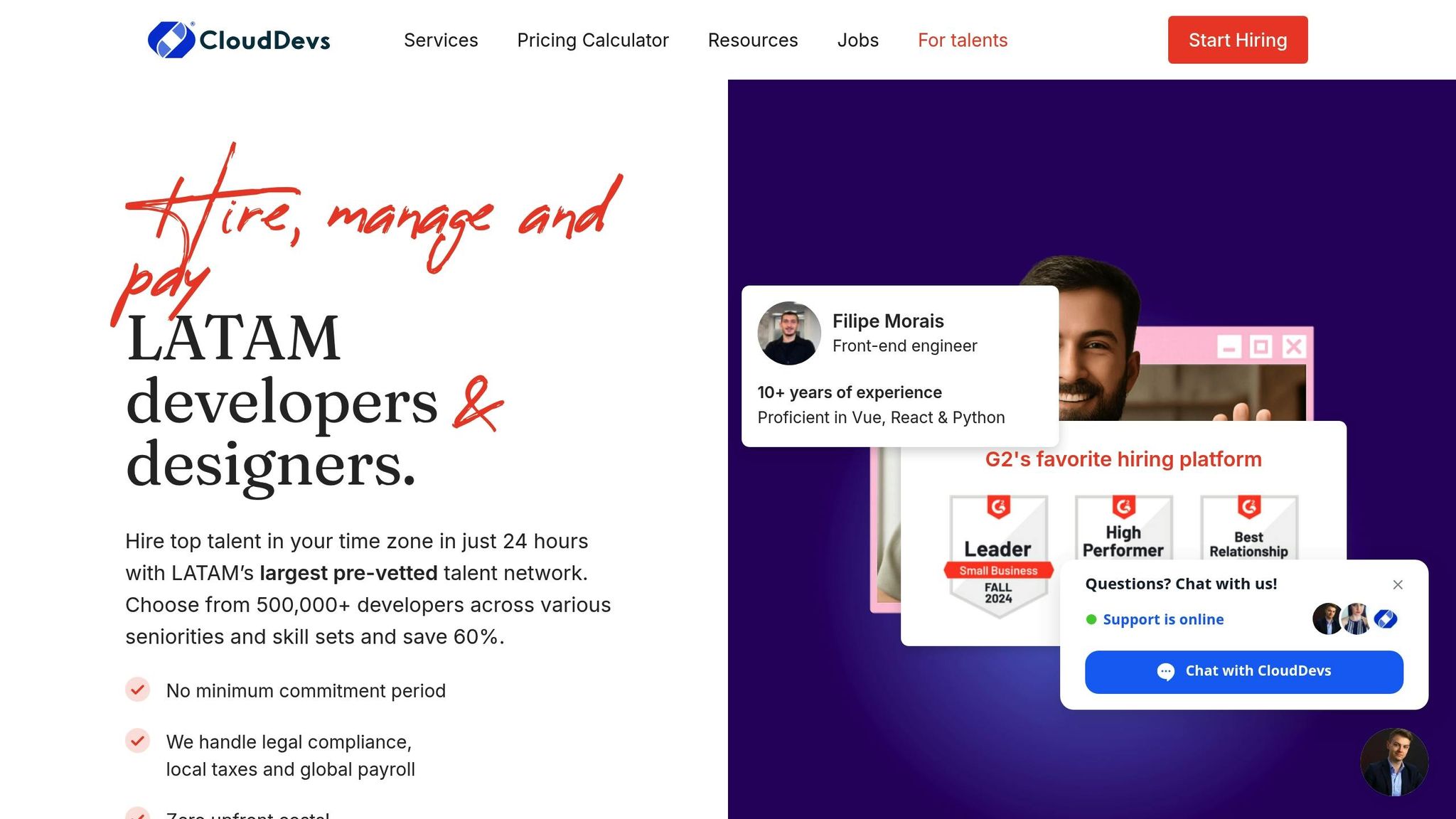Click the G2 Leader Small Business badge

[x=999, y=556]
